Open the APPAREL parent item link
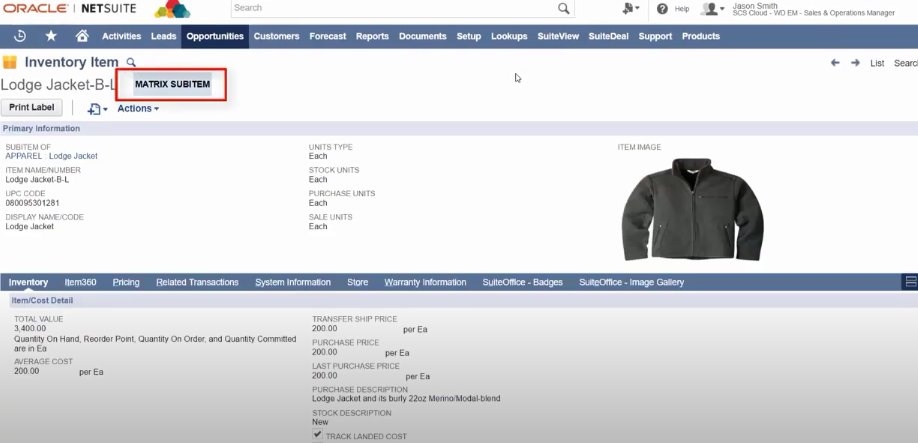This screenshot has height=443, width=918. (x=23, y=156)
